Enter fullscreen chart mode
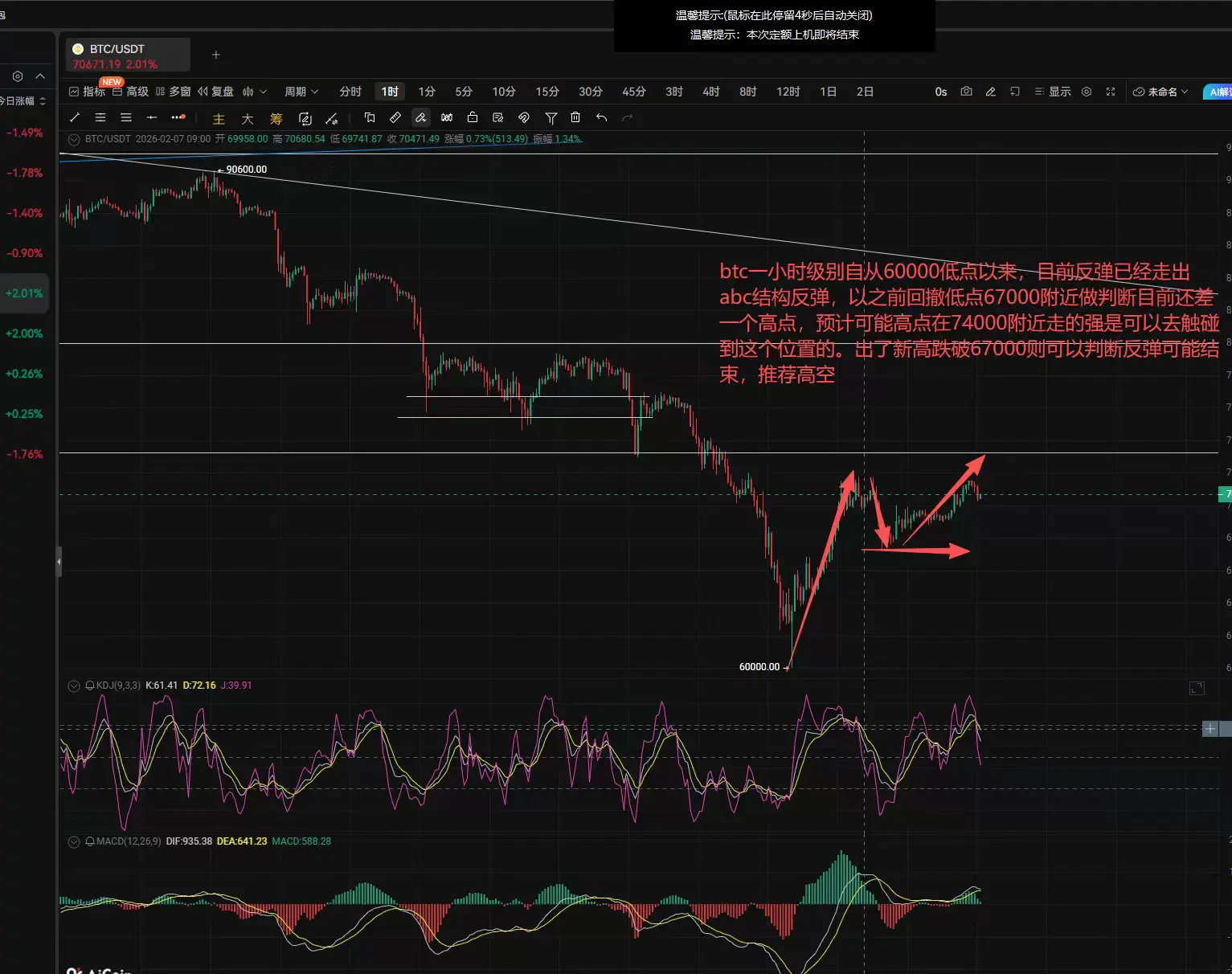Image resolution: width=1232 pixels, height=974 pixels. 1111,92
